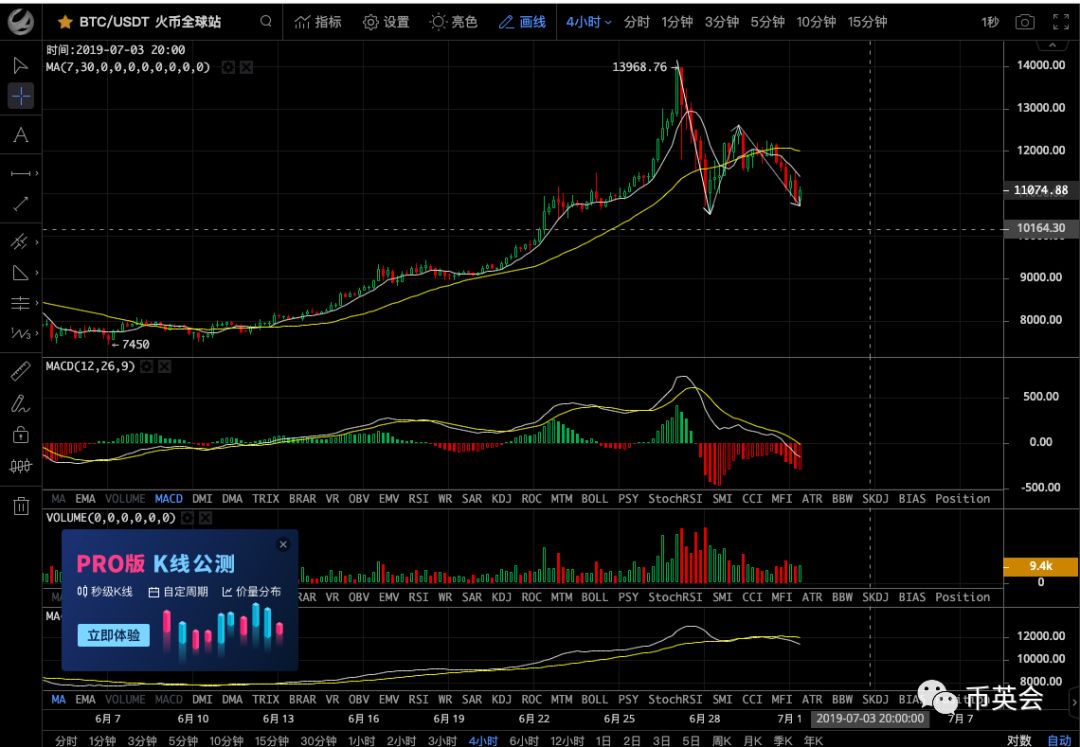Click the 2019-07-03 20:00:00 time label
This screenshot has height=747, width=1080.
click(x=870, y=719)
